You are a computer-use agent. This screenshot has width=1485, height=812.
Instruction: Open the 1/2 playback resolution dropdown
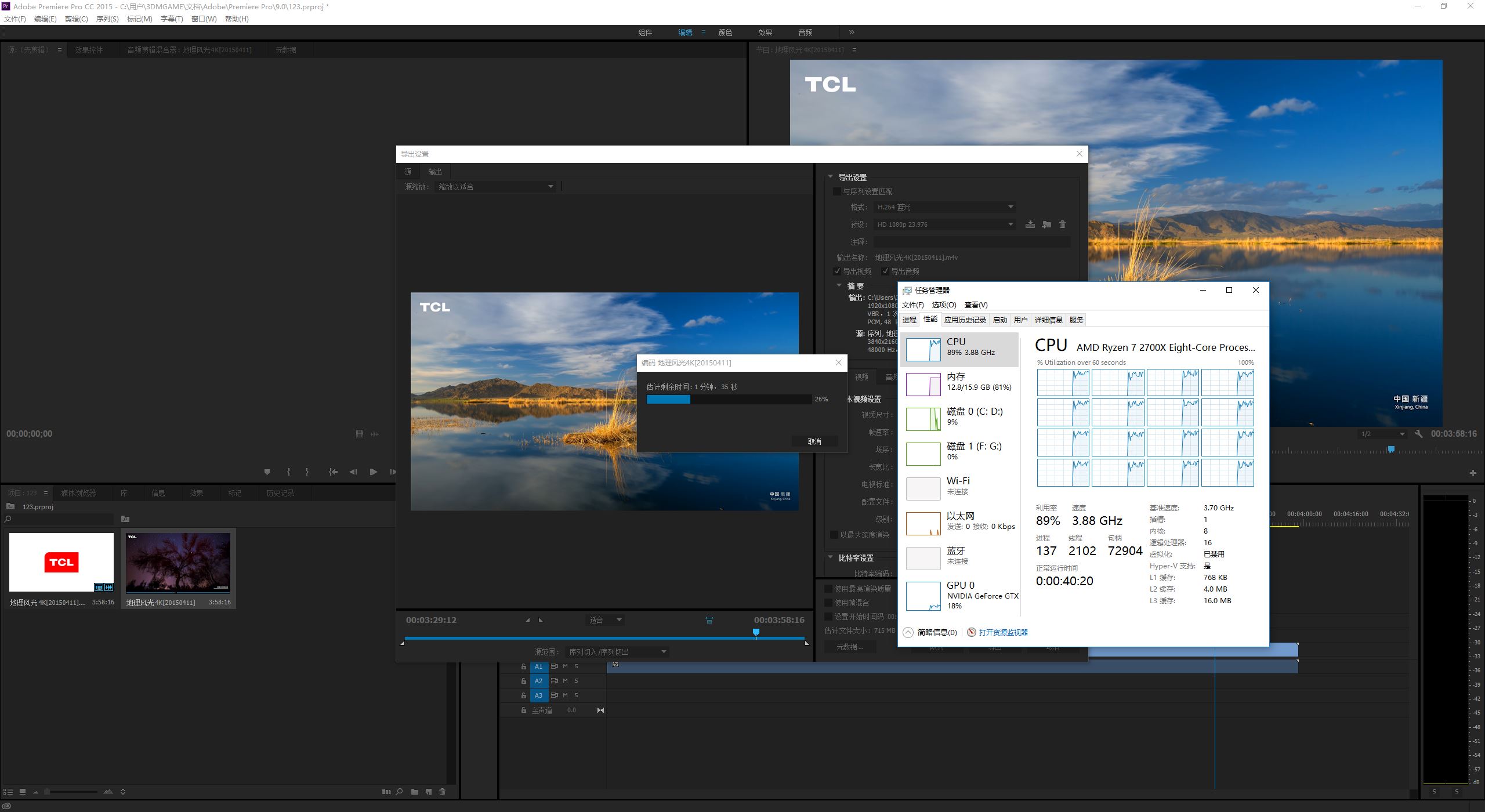[x=1382, y=434]
